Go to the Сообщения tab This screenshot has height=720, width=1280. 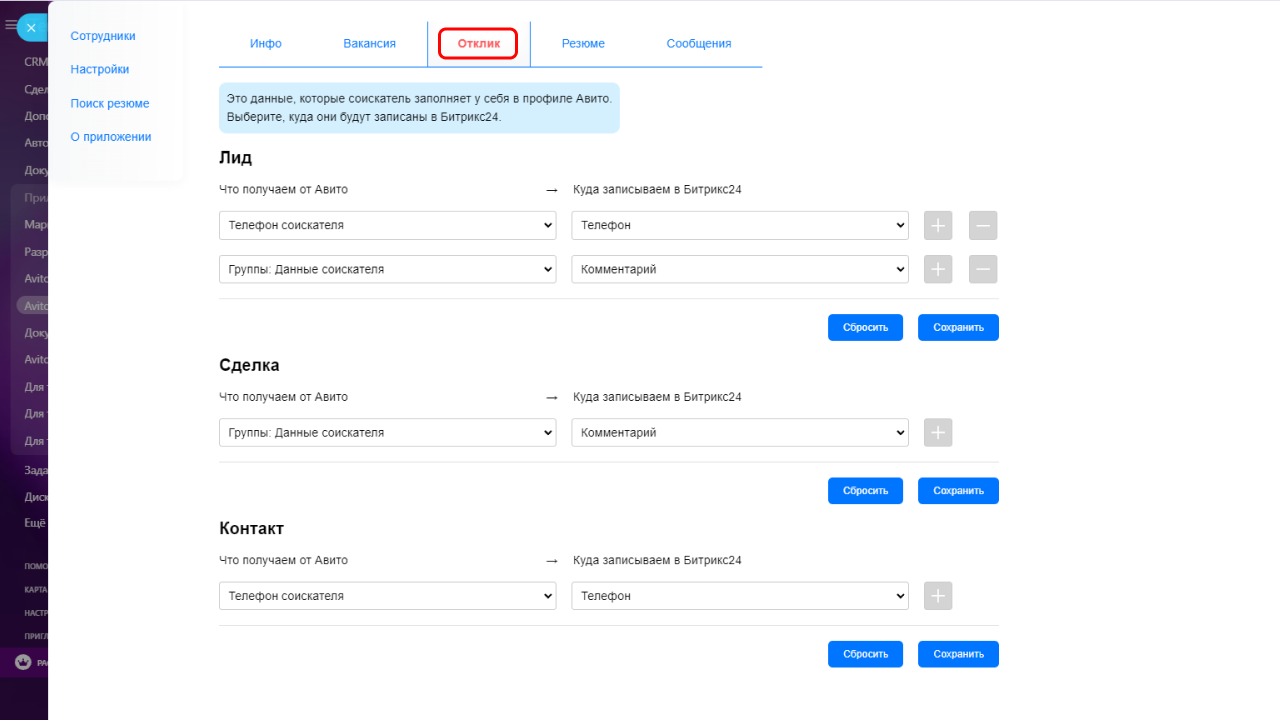(698, 44)
